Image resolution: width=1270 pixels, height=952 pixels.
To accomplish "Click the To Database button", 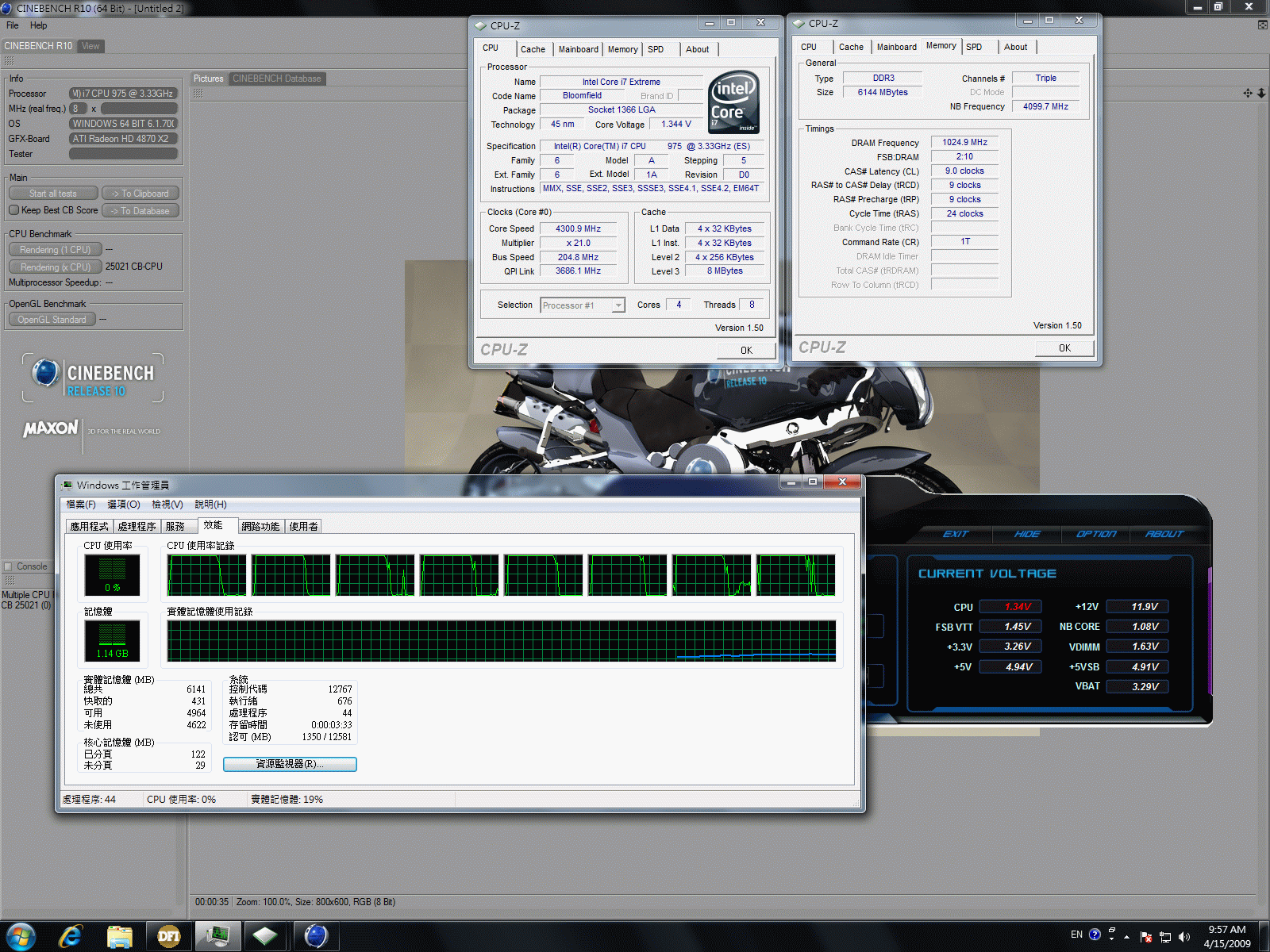I will click(x=140, y=211).
